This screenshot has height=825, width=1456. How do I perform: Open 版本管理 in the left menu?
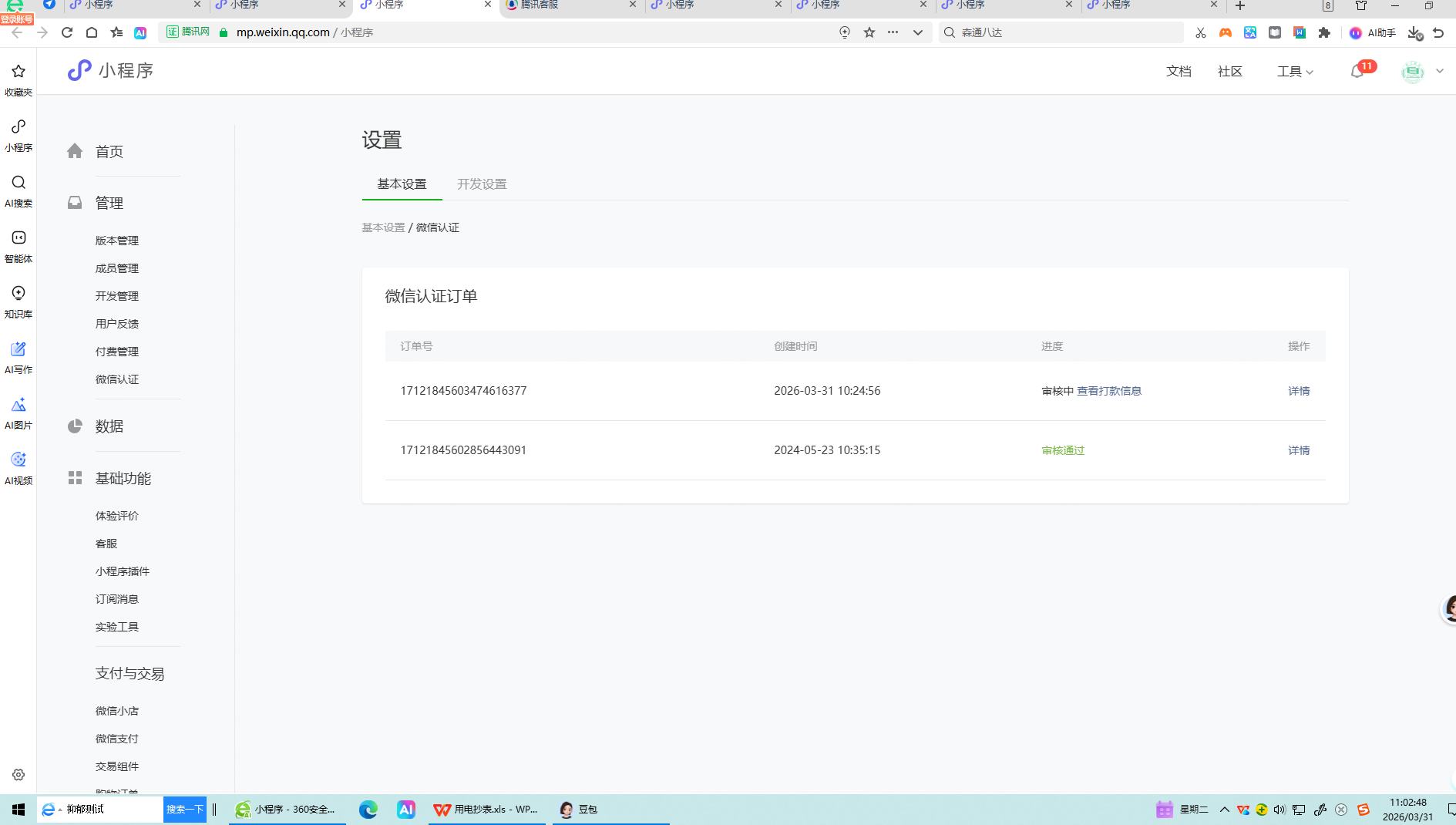[117, 241]
